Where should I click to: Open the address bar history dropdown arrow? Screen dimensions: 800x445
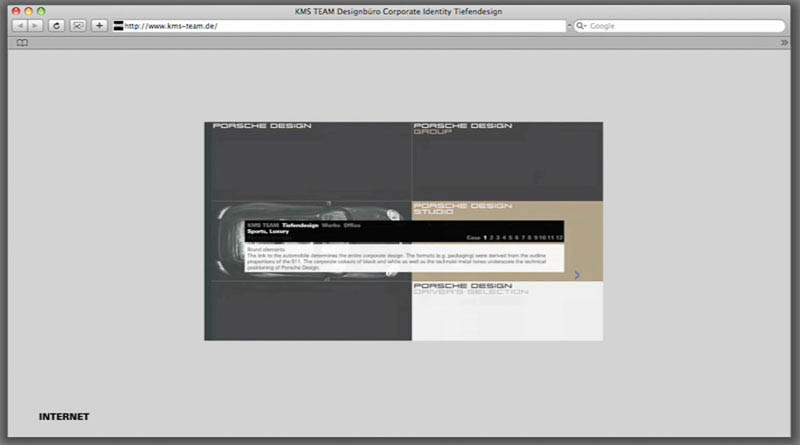pyautogui.click(x=569, y=26)
